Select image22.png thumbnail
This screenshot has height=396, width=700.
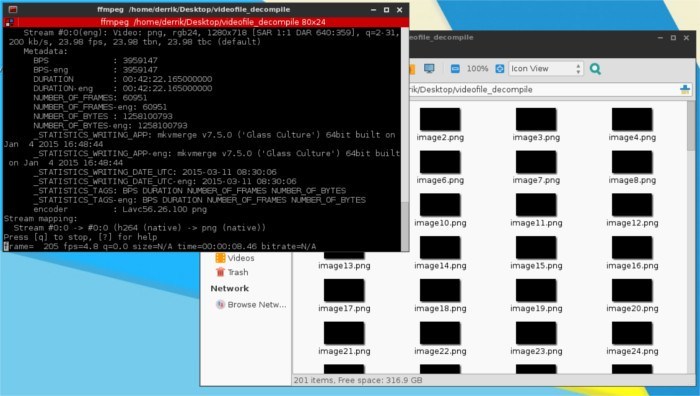coord(440,333)
